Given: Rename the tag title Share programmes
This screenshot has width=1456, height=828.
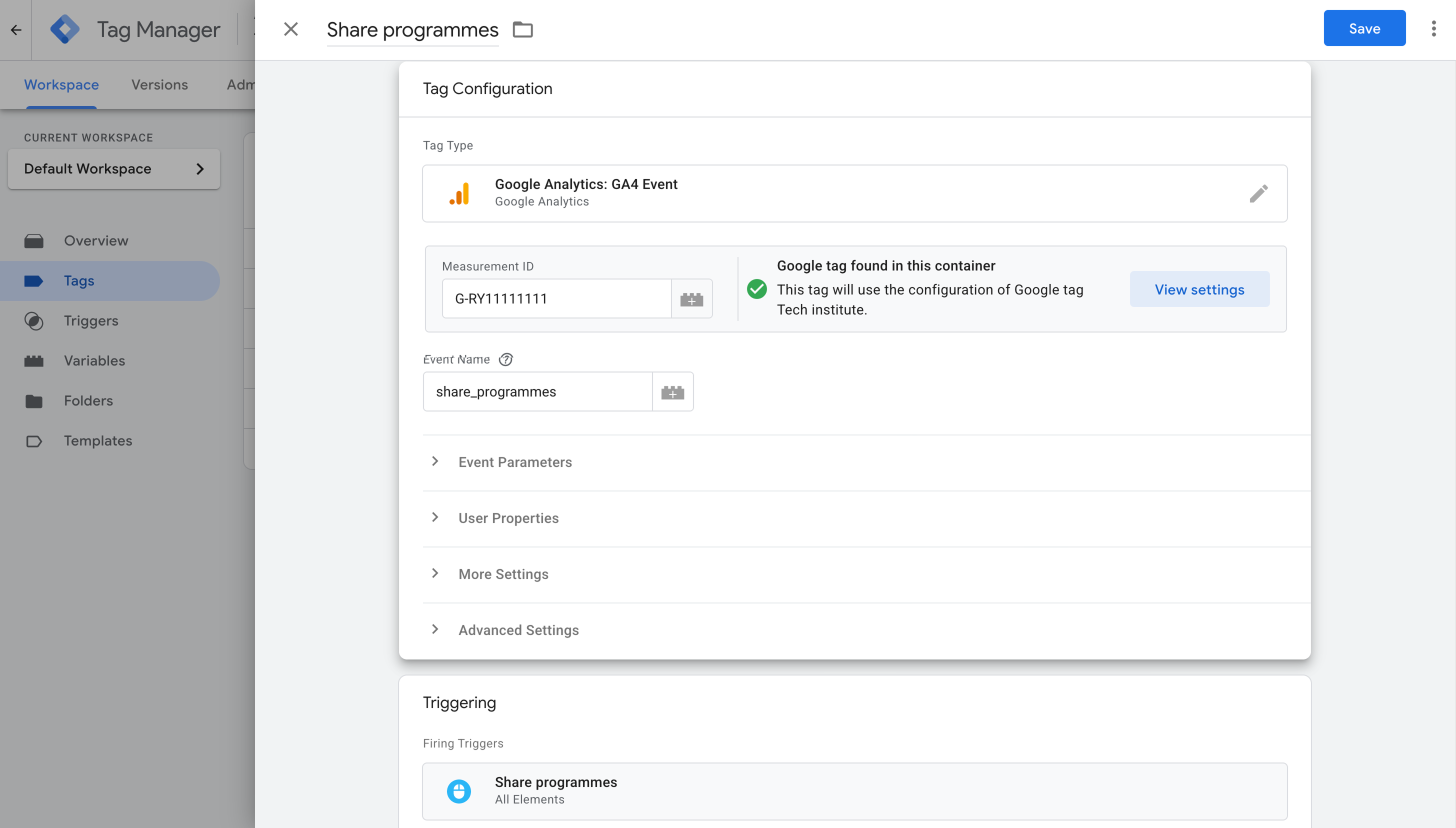Looking at the screenshot, I should coord(413,29).
